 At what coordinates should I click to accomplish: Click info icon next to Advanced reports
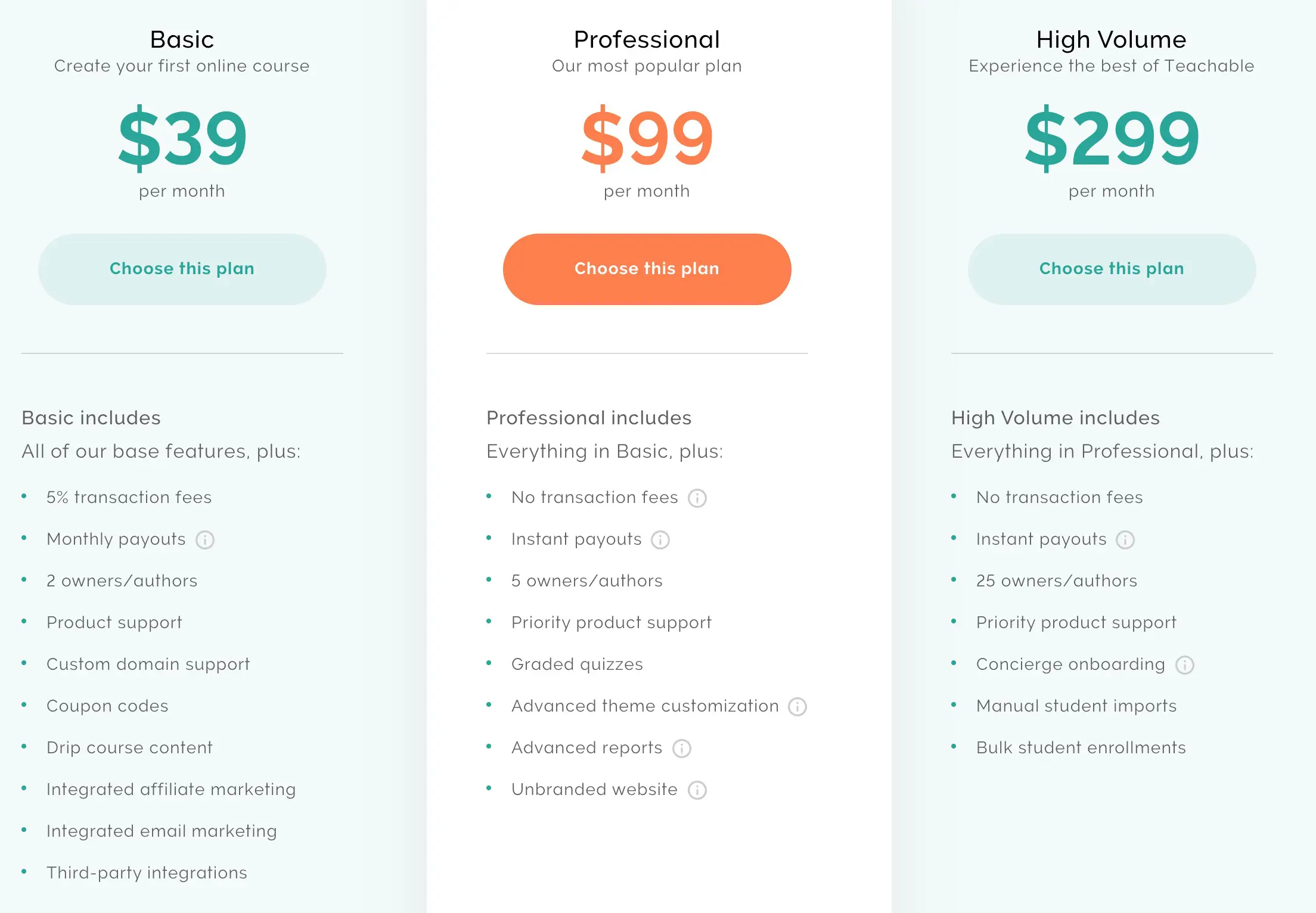point(682,749)
